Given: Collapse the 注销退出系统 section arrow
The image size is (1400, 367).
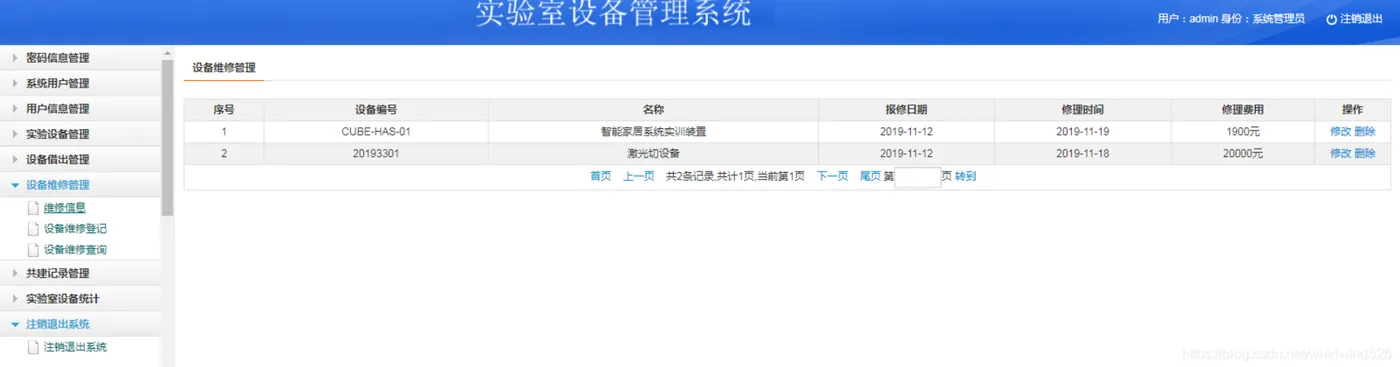Looking at the screenshot, I should pos(15,324).
